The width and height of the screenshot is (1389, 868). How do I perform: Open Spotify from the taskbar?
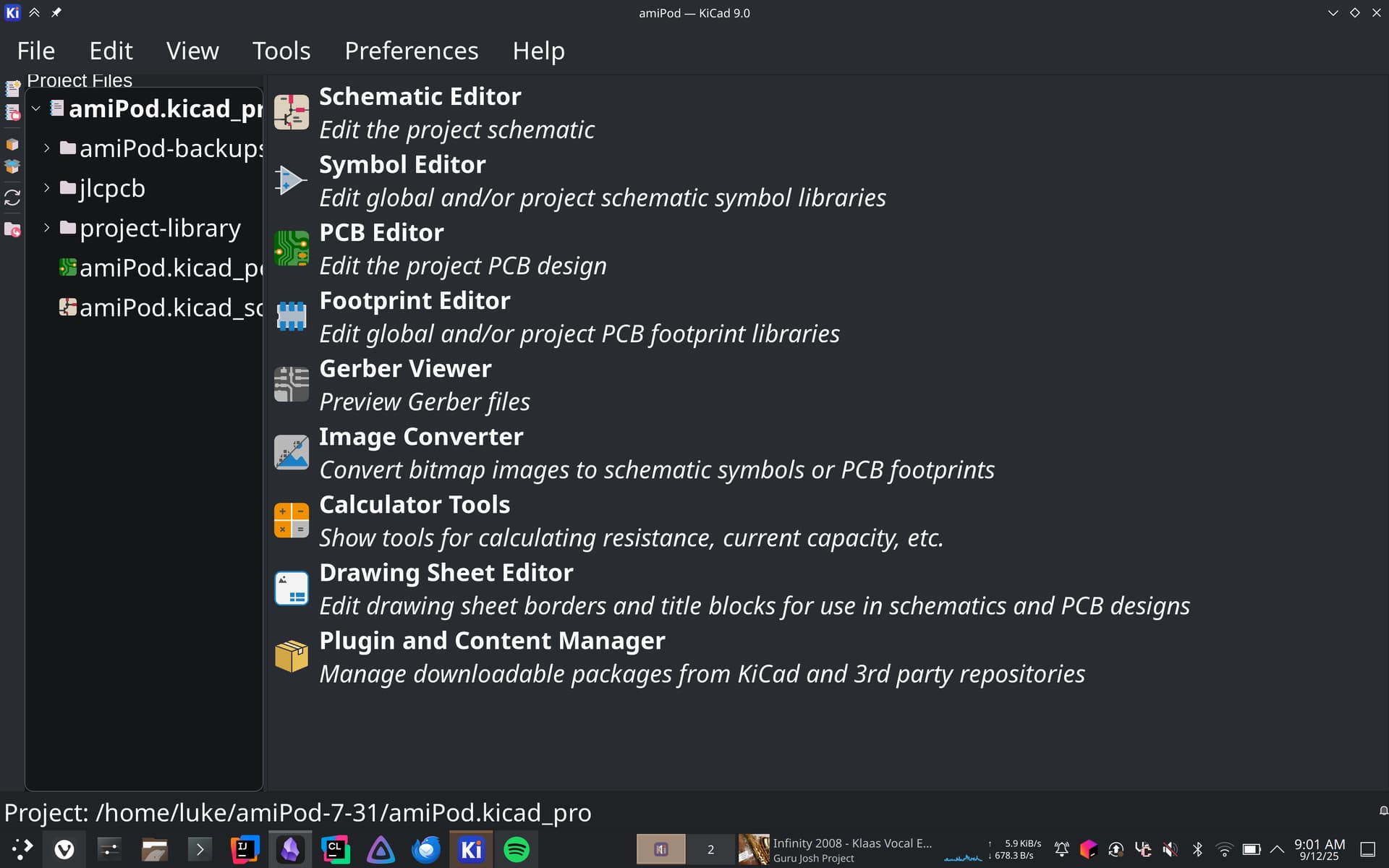click(517, 849)
